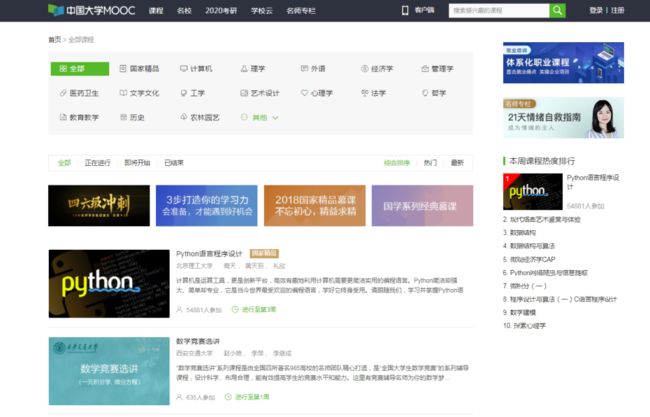Click the circle icon beside 其他
Viewport: 650px width, 417px height.
point(244,117)
